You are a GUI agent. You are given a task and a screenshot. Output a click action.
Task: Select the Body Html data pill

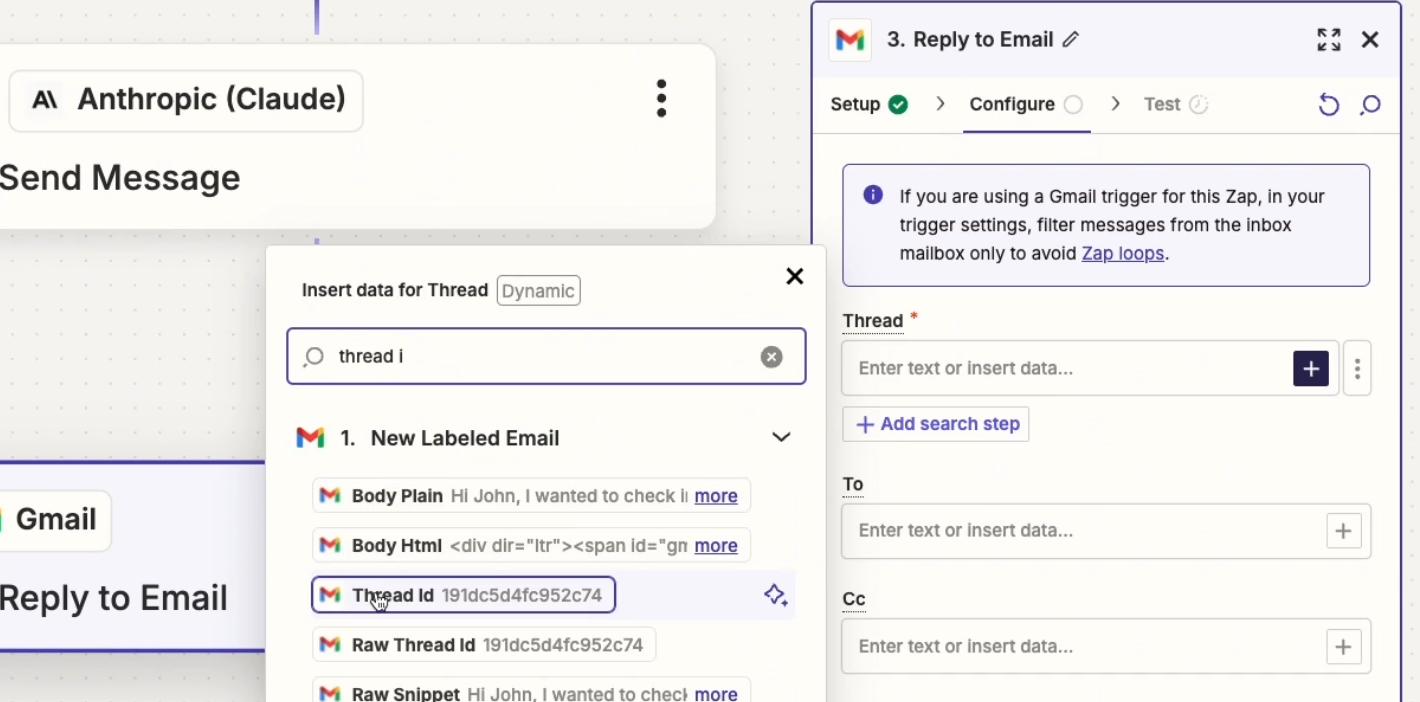[531, 546]
